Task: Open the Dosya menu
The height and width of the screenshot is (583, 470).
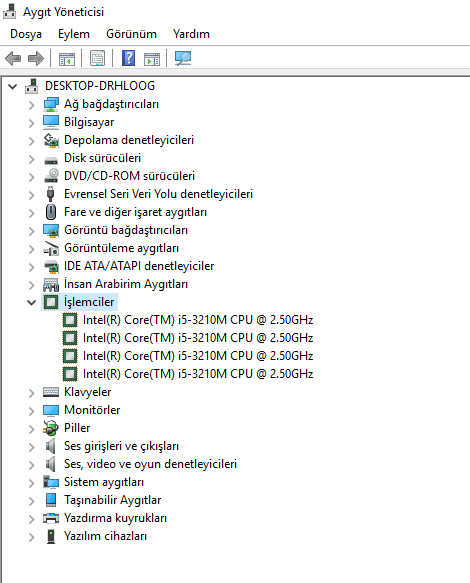Action: click(26, 34)
